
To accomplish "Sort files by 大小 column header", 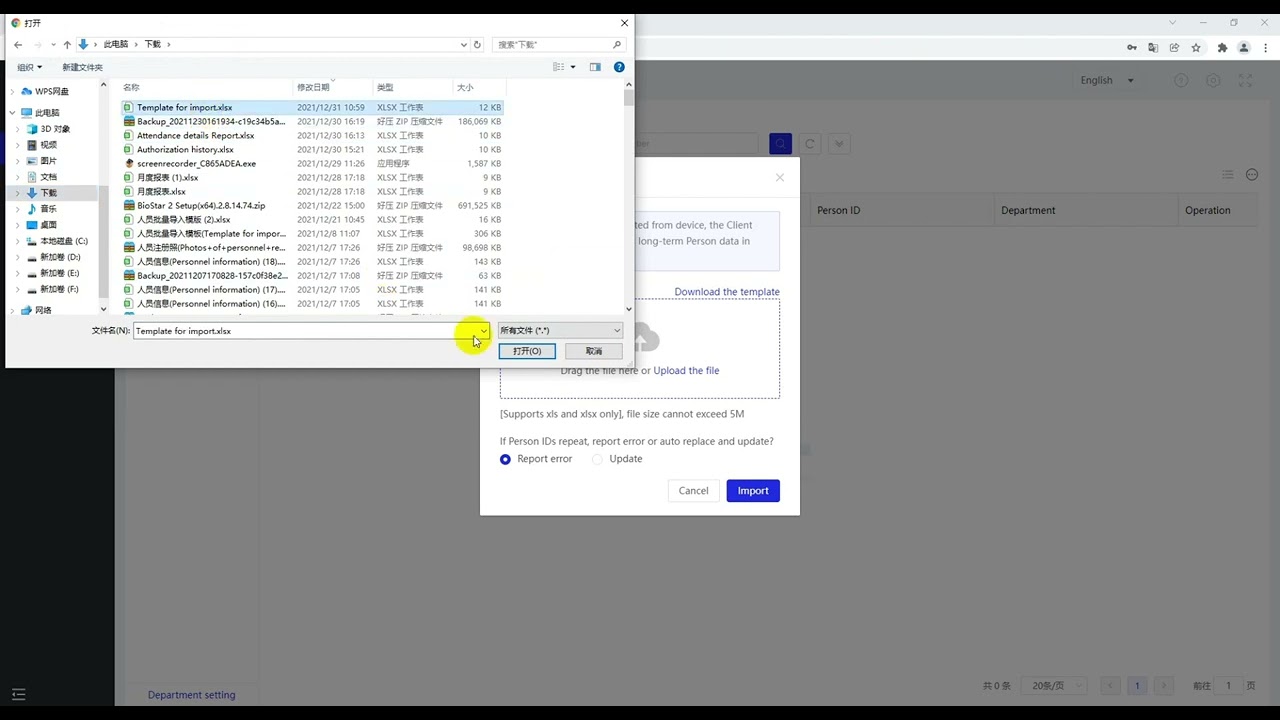I will click(465, 88).
